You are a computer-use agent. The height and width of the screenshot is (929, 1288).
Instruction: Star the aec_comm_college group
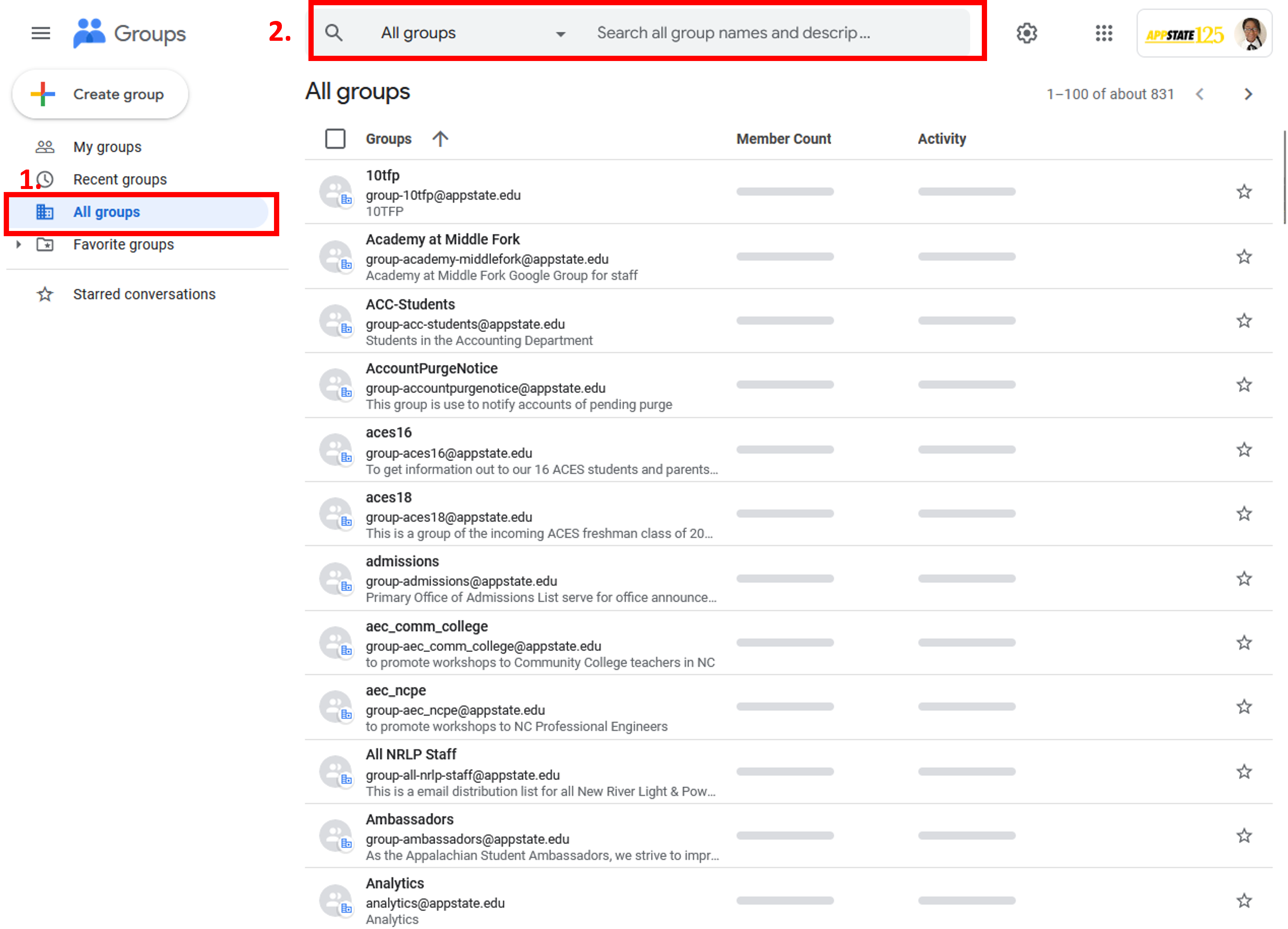1244,643
